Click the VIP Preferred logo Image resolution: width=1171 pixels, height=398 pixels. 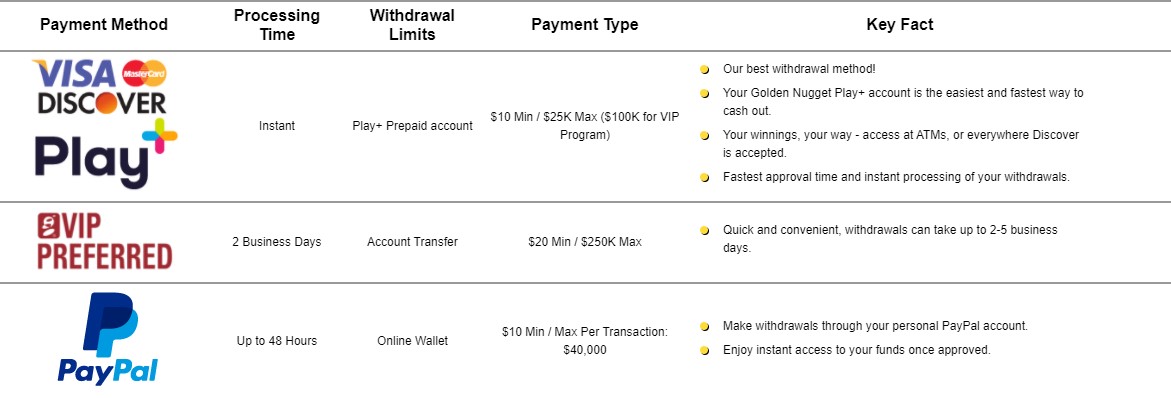coord(105,241)
